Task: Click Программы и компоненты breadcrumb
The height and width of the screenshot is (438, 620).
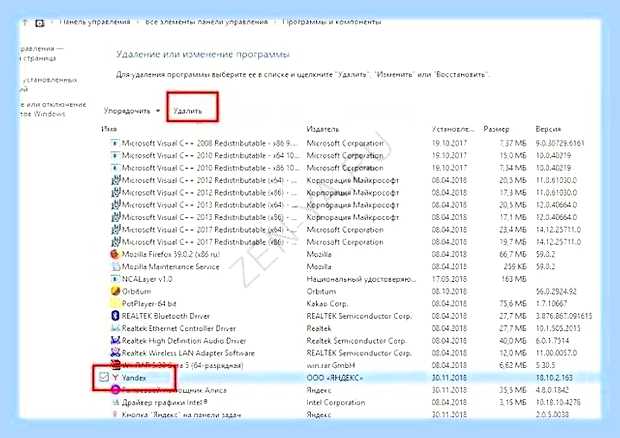Action: 332,22
